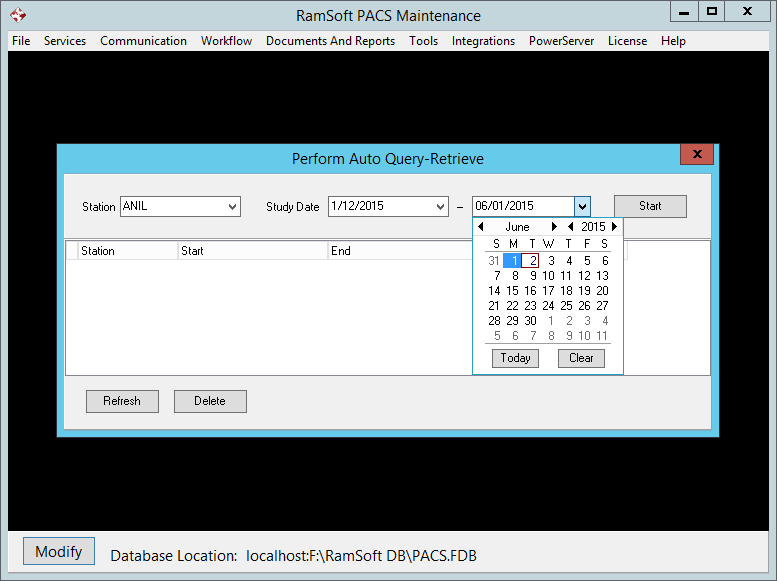This screenshot has width=777, height=581.
Task: Click the RamSoft app icon in title bar
Action: (17, 15)
